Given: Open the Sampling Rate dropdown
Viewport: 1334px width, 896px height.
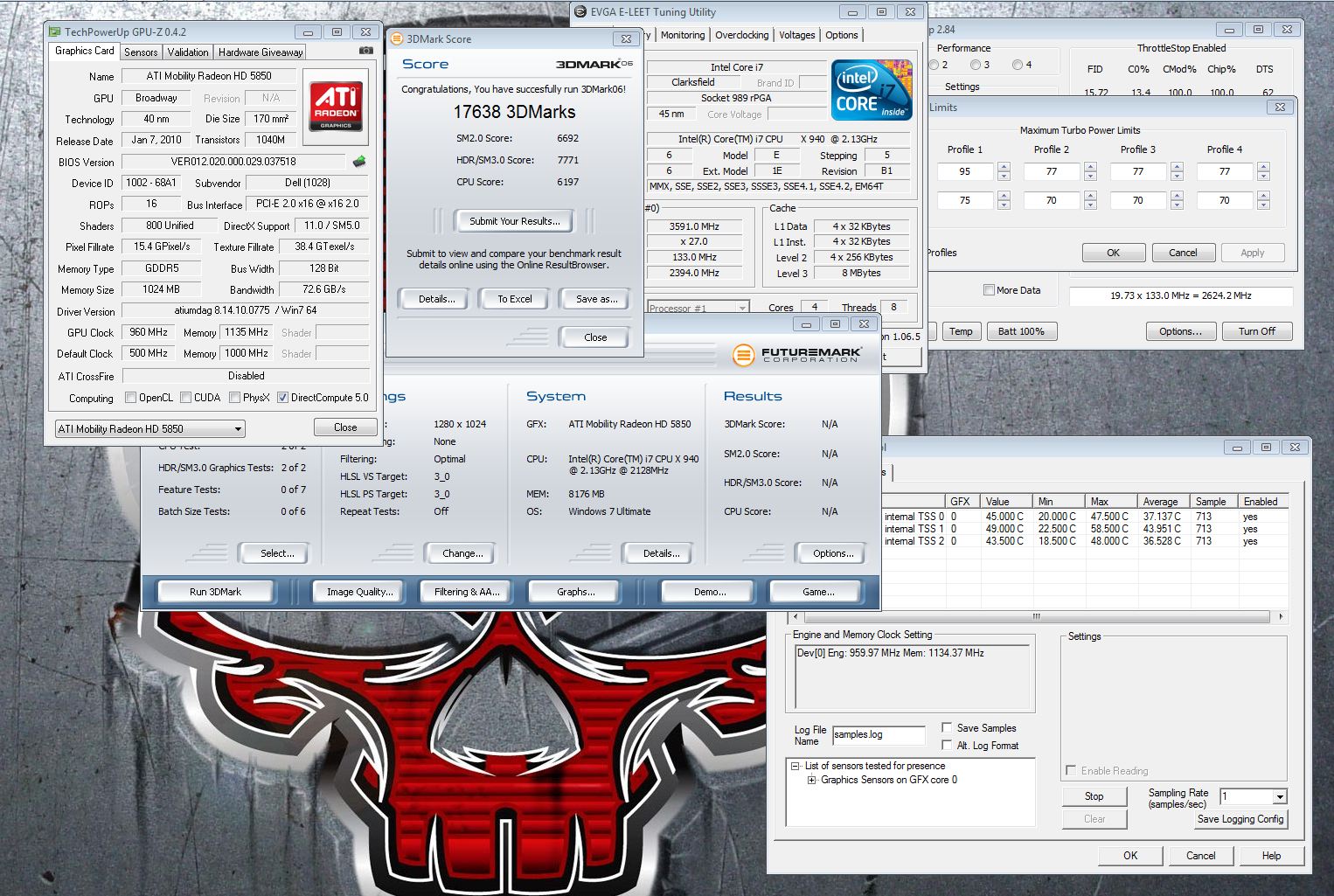Looking at the screenshot, I should 1254,796.
